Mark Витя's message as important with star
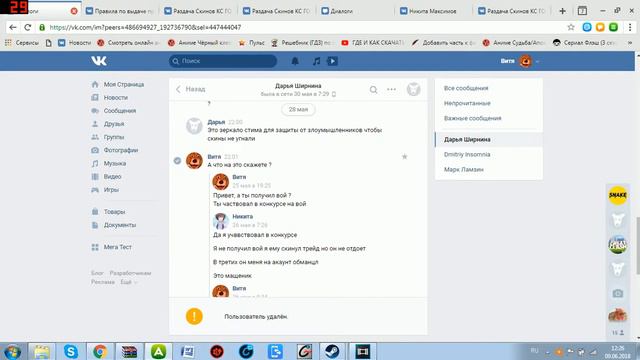The image size is (640, 360). pos(404,157)
